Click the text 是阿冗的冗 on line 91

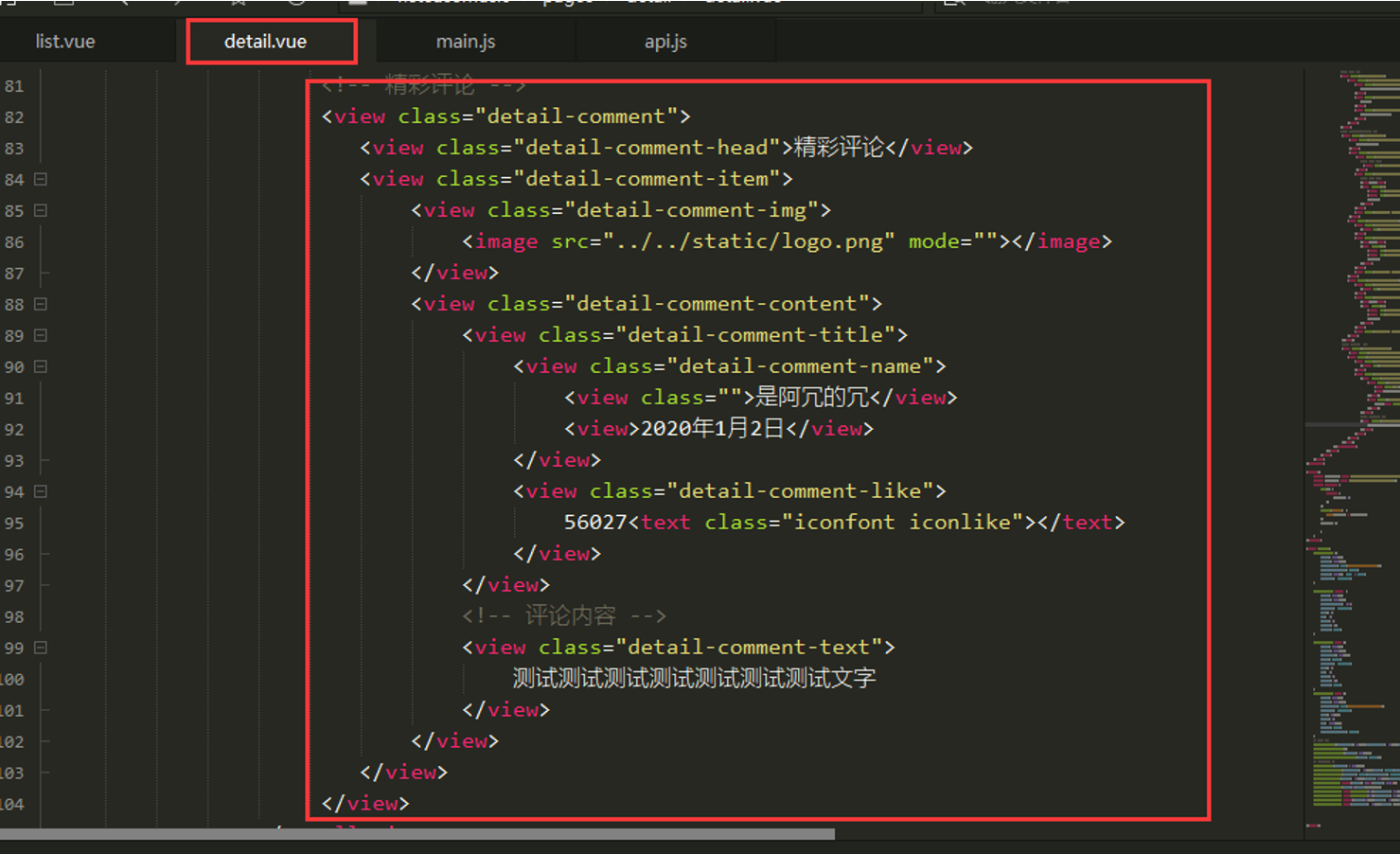coord(812,398)
